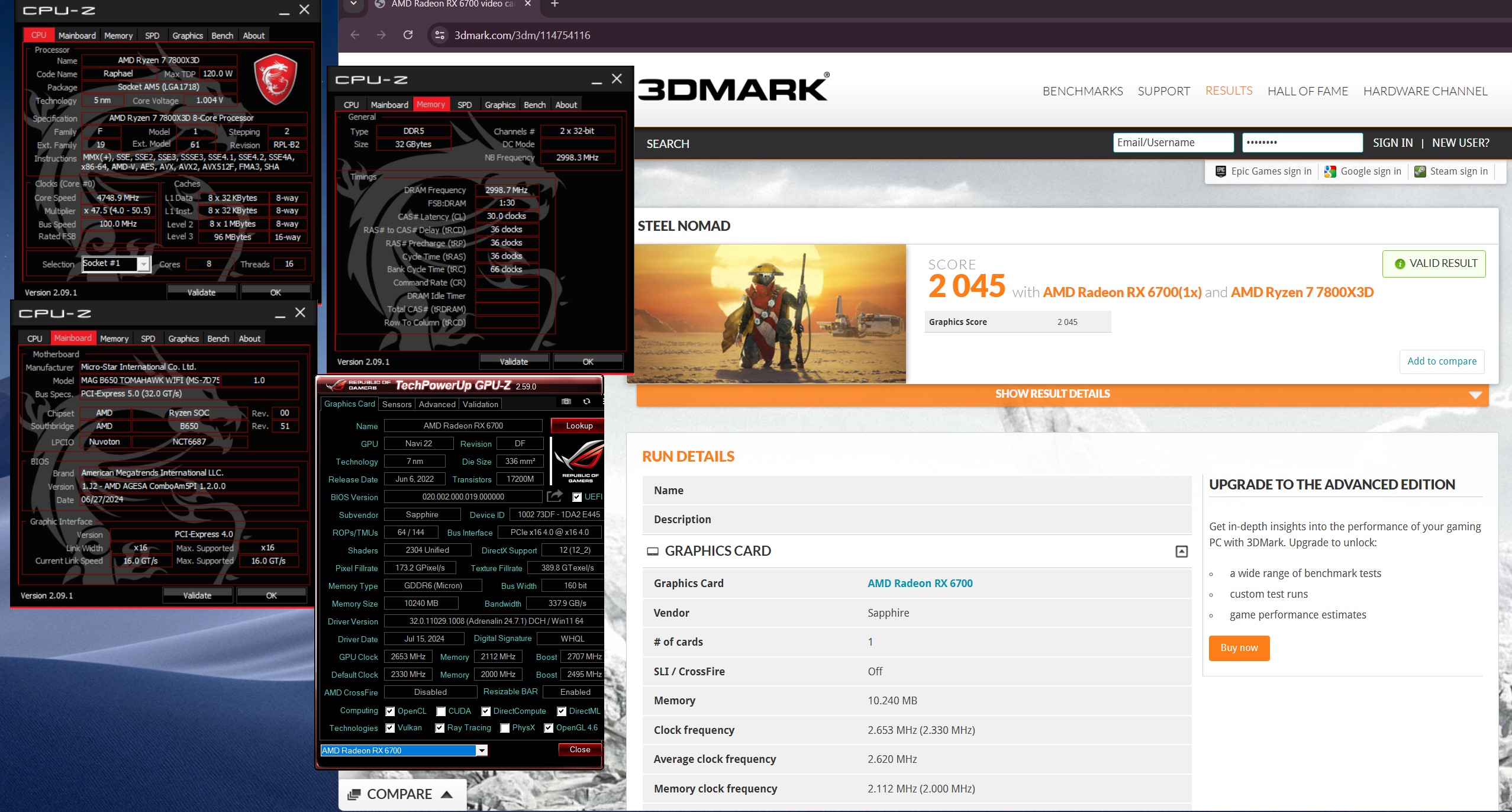This screenshot has height=812, width=1512.
Task: Open Bench tab in the Mainboard CPU-Z window
Action: 218,339
